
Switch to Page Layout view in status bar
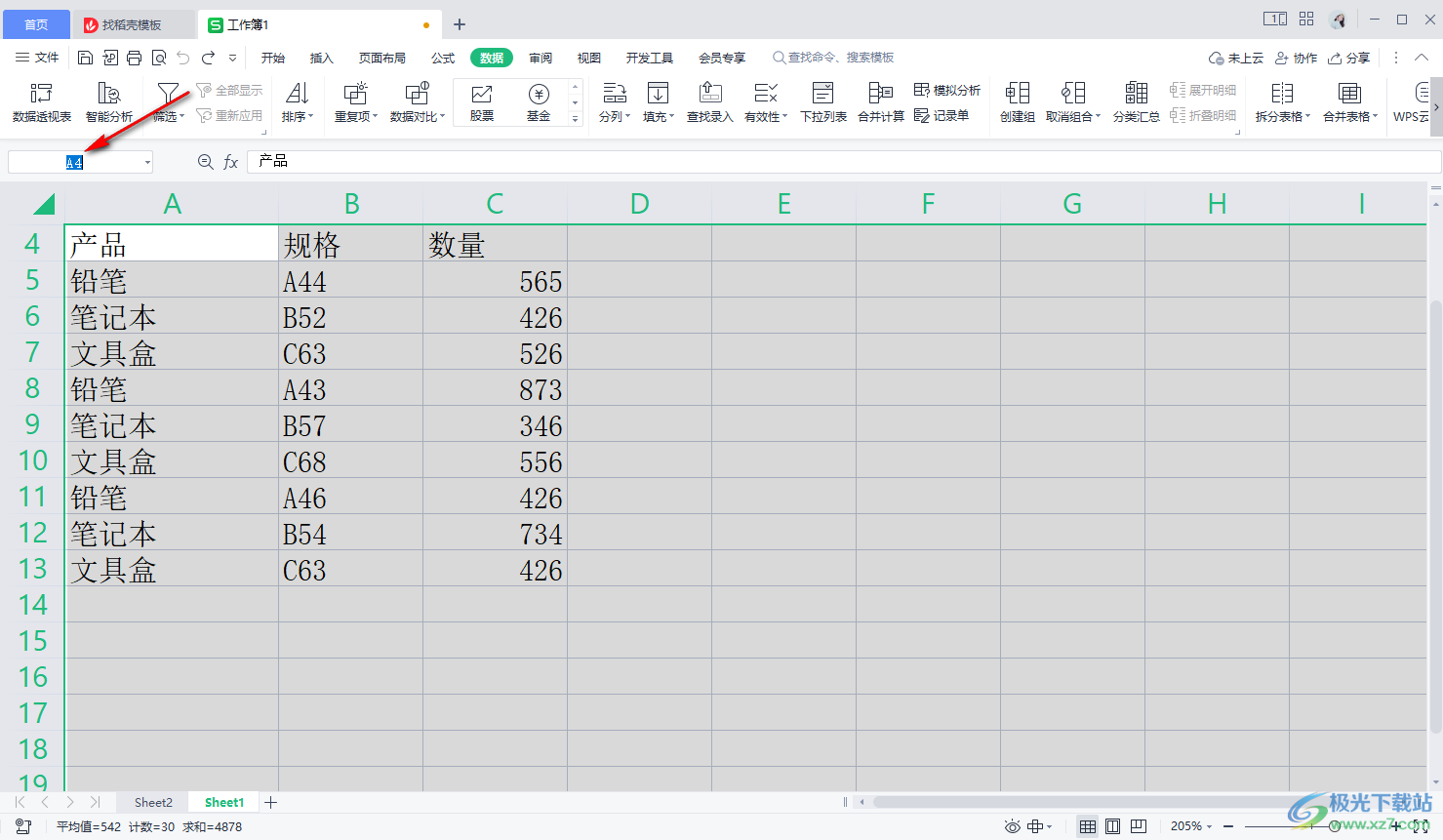pyautogui.click(x=1113, y=826)
